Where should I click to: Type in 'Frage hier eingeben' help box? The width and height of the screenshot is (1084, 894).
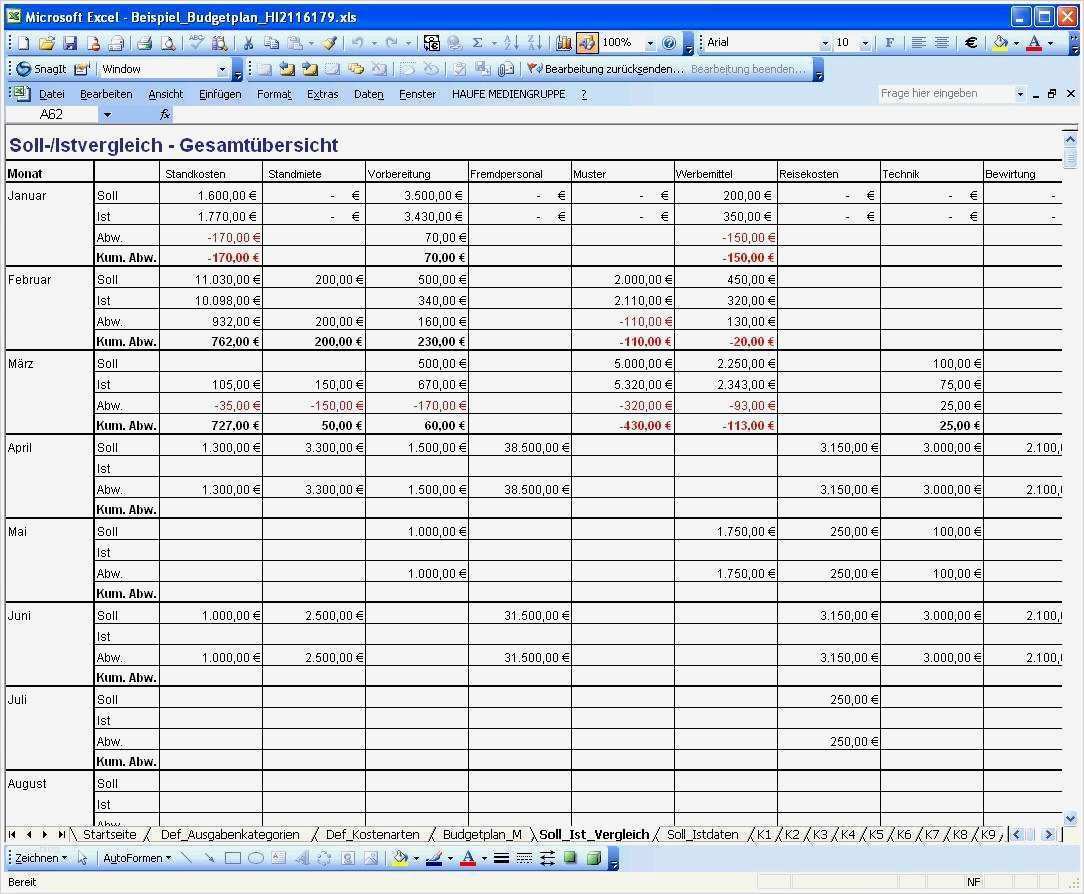[x=946, y=93]
